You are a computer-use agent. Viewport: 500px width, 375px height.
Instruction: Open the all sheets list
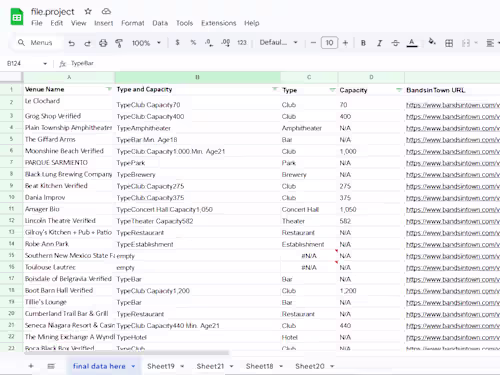[51, 366]
